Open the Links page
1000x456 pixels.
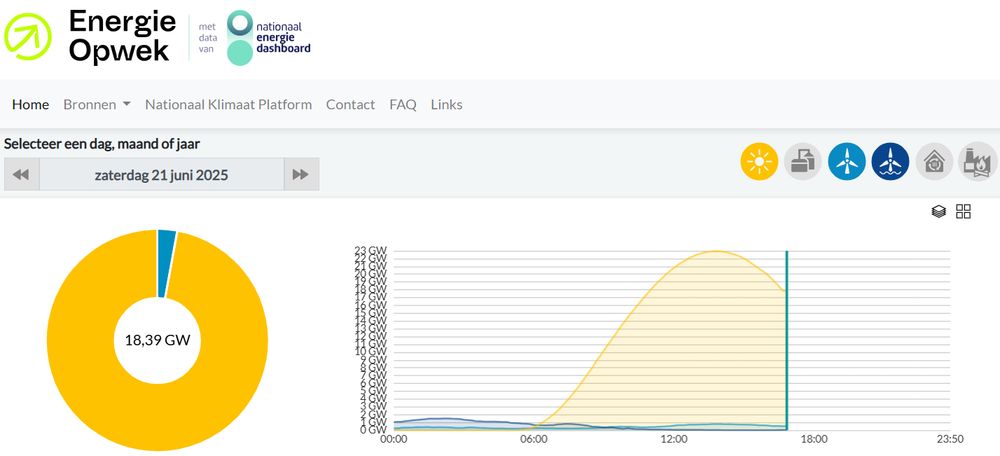tap(446, 105)
